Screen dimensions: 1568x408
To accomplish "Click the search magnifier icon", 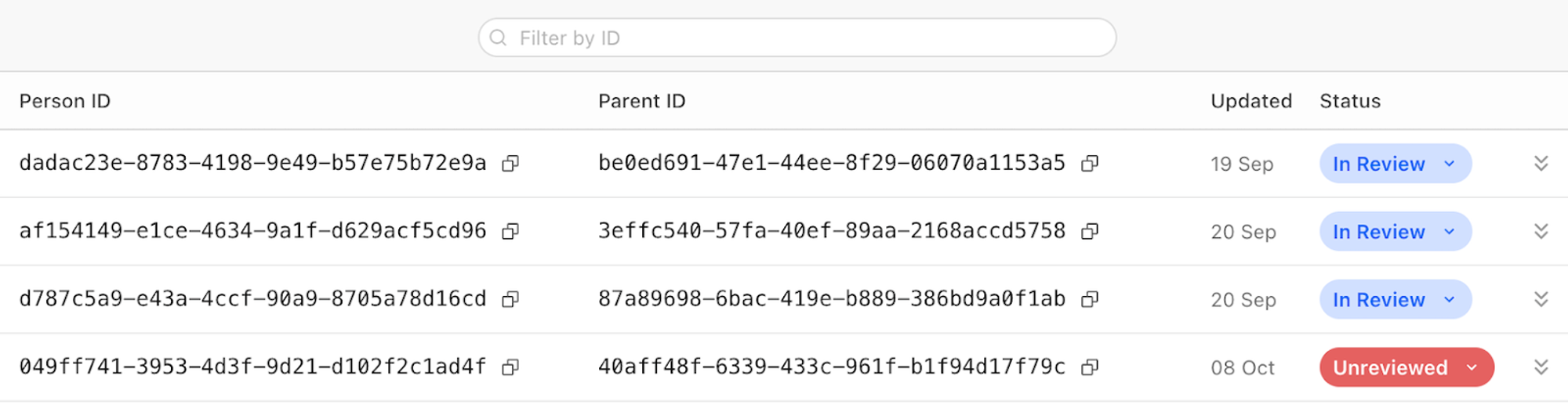I will point(498,38).
